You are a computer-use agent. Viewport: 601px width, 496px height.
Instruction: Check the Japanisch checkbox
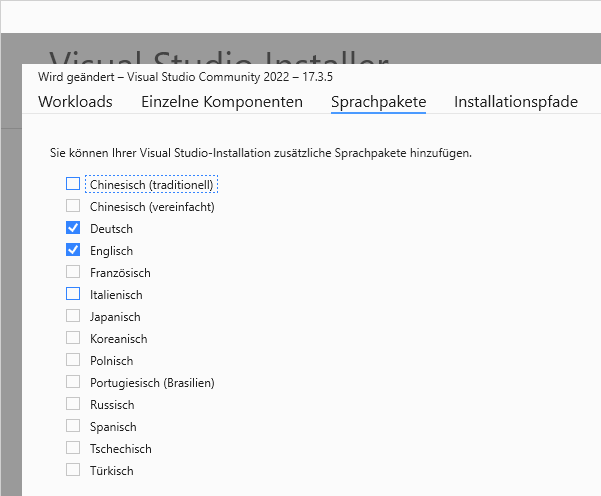coord(73,316)
